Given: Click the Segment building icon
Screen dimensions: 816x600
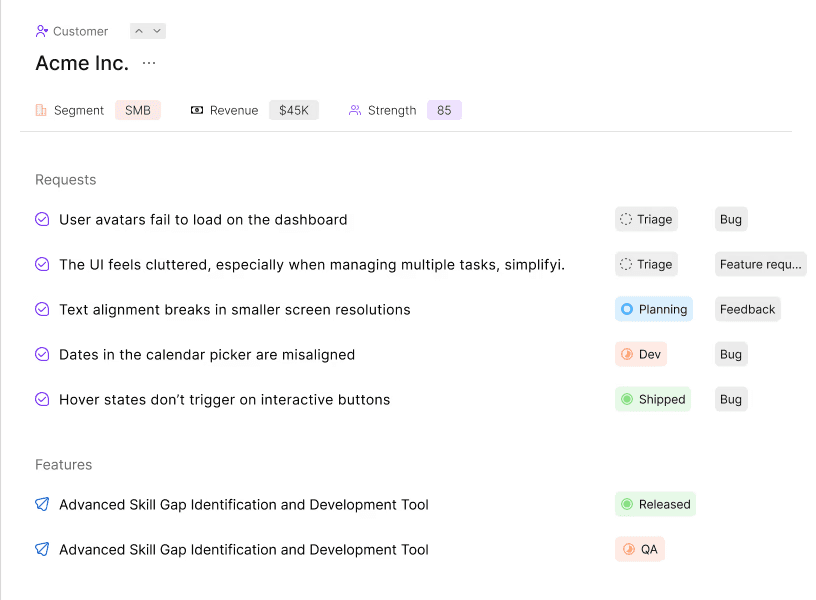Looking at the screenshot, I should click(41, 110).
